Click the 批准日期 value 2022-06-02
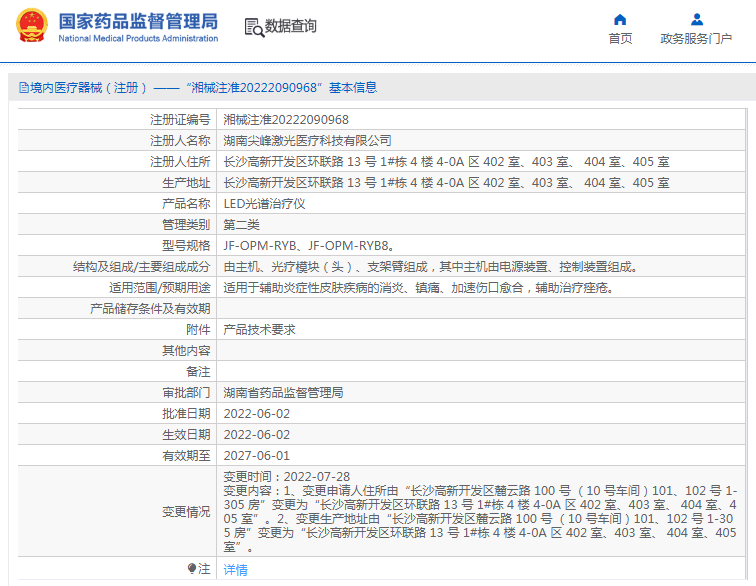Image resolution: width=756 pixels, height=586 pixels. 256,414
